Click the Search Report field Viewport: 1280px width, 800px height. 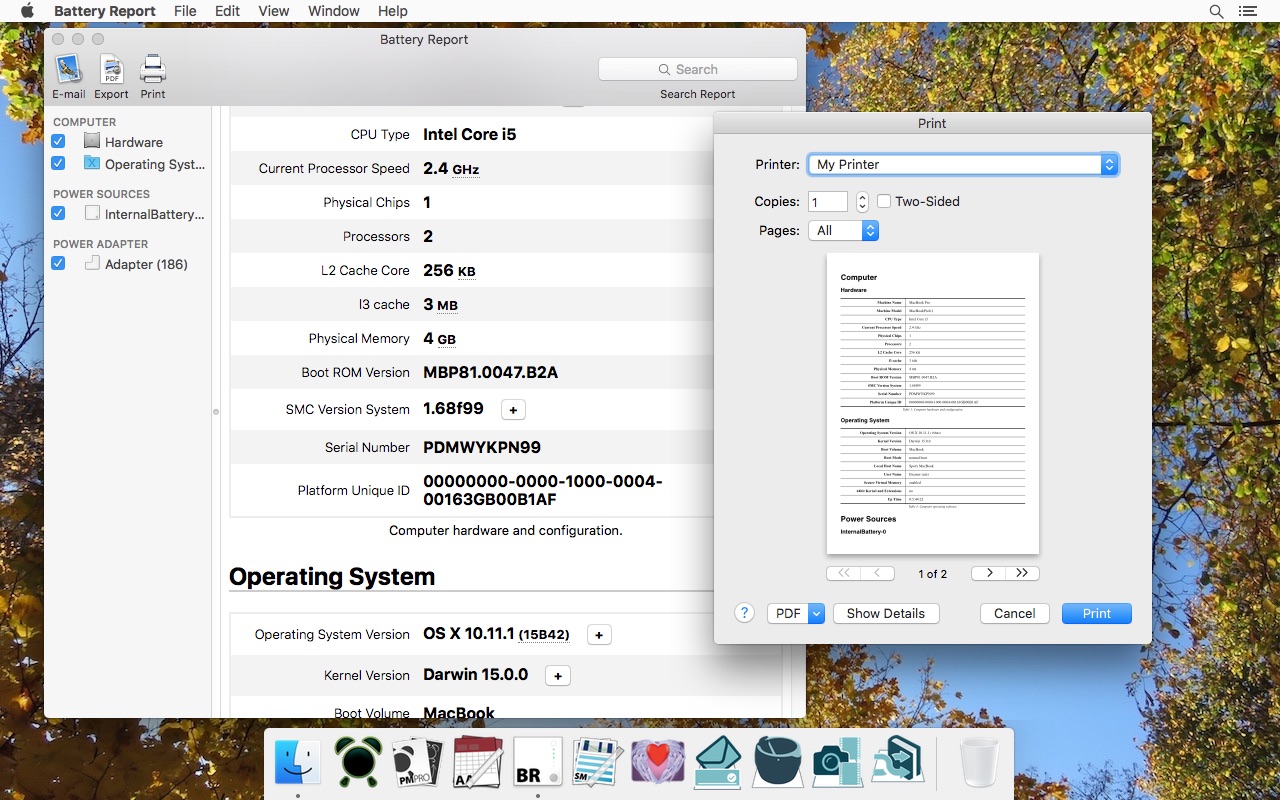698,69
